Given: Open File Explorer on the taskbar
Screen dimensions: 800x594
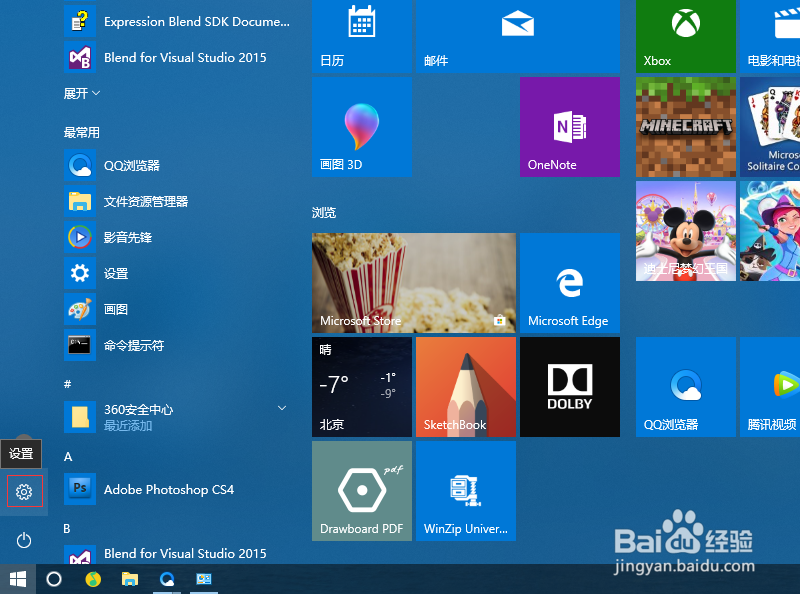Looking at the screenshot, I should (130, 579).
